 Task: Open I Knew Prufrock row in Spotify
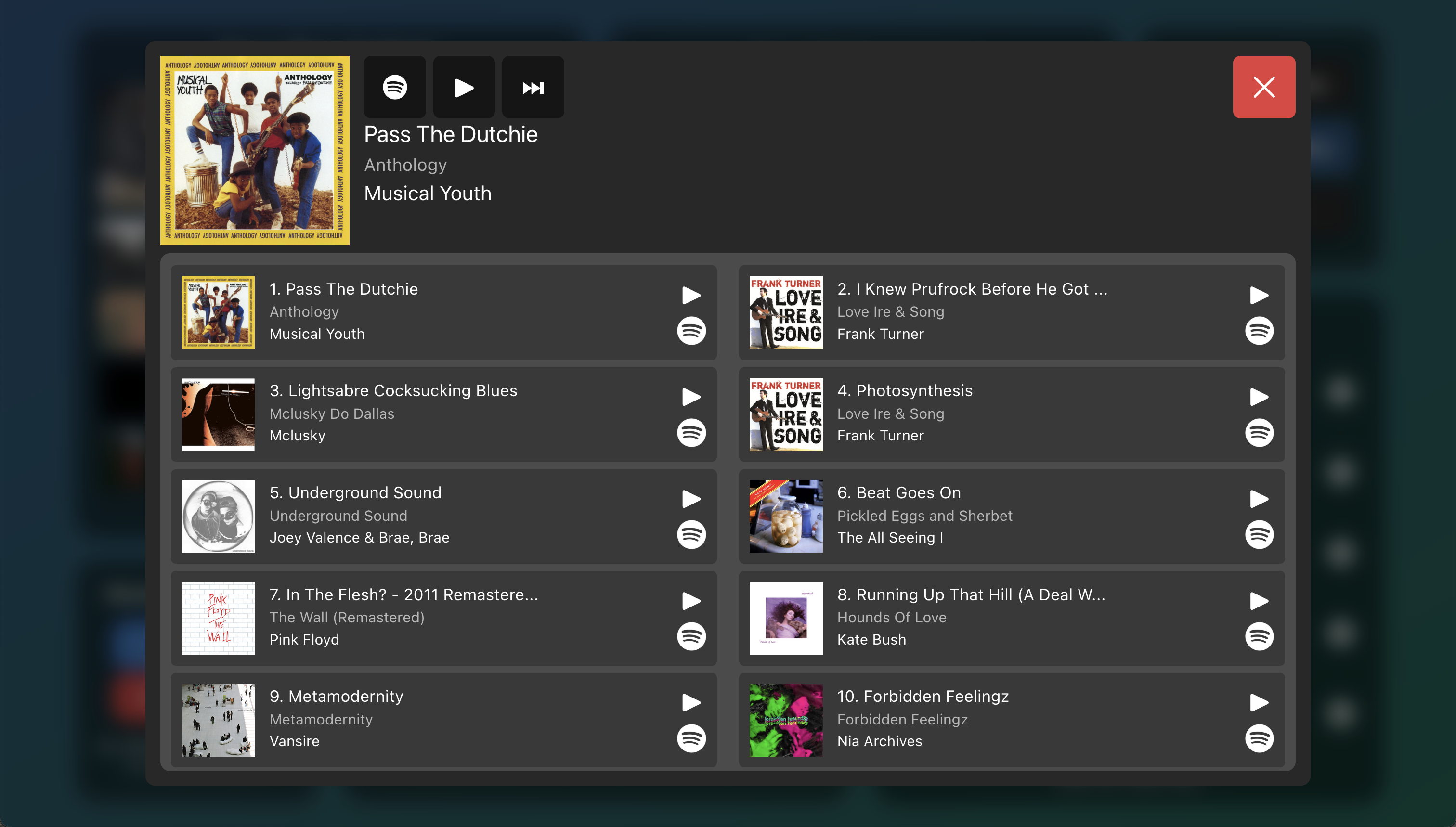pos(1260,331)
